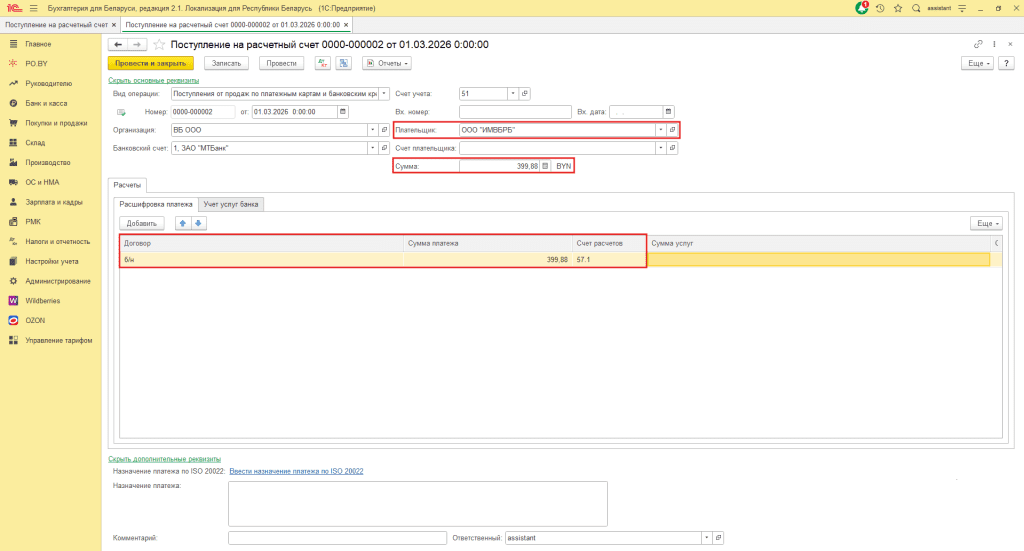Add this document to favorites star
1024x551 pixels.
point(158,45)
